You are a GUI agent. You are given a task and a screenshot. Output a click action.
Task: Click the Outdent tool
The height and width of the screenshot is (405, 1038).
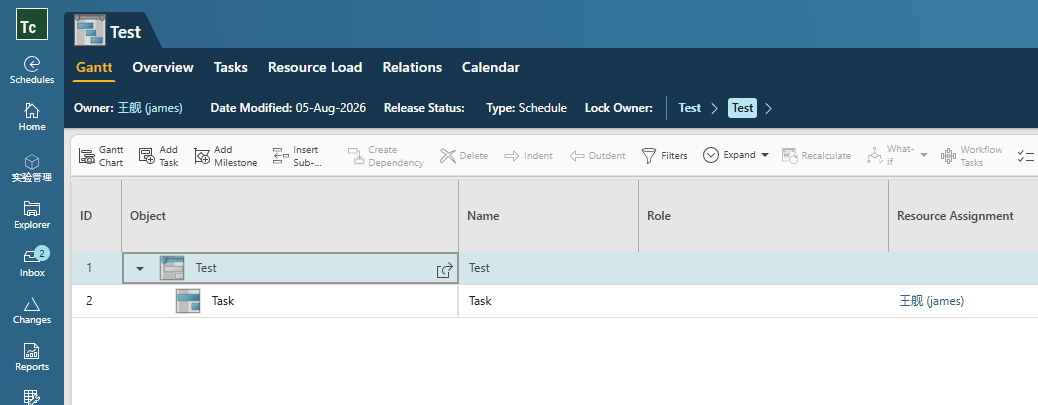(597, 156)
